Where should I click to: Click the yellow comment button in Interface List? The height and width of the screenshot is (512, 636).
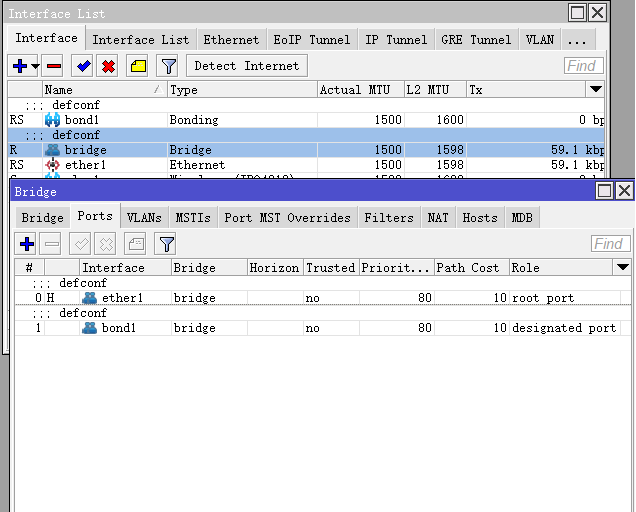click(x=138, y=66)
